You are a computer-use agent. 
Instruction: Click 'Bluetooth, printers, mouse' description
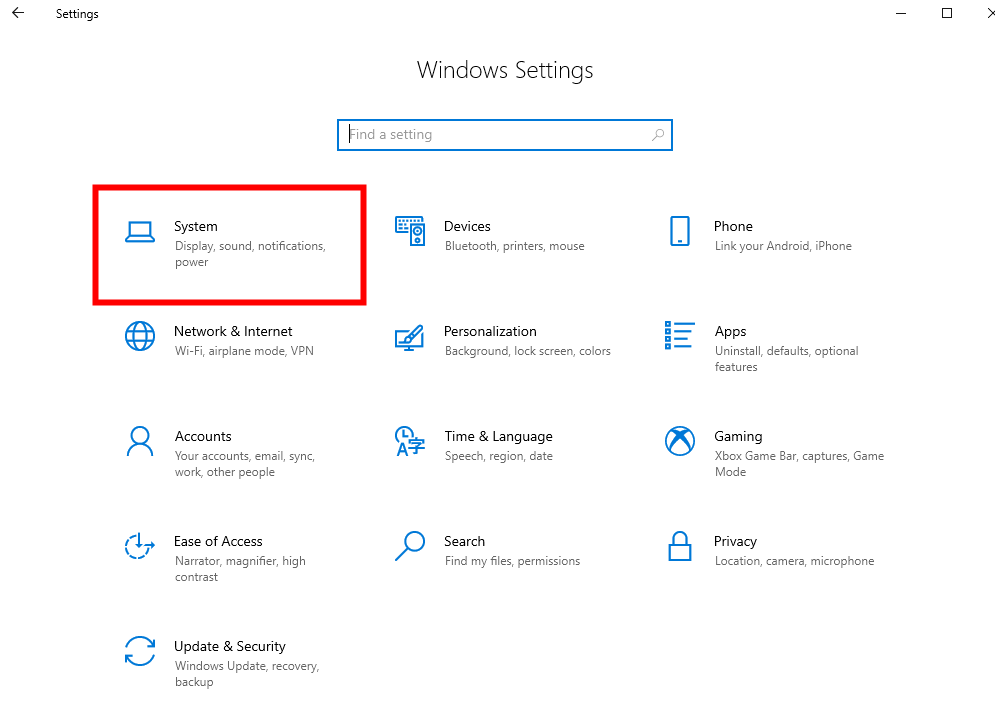[515, 246]
